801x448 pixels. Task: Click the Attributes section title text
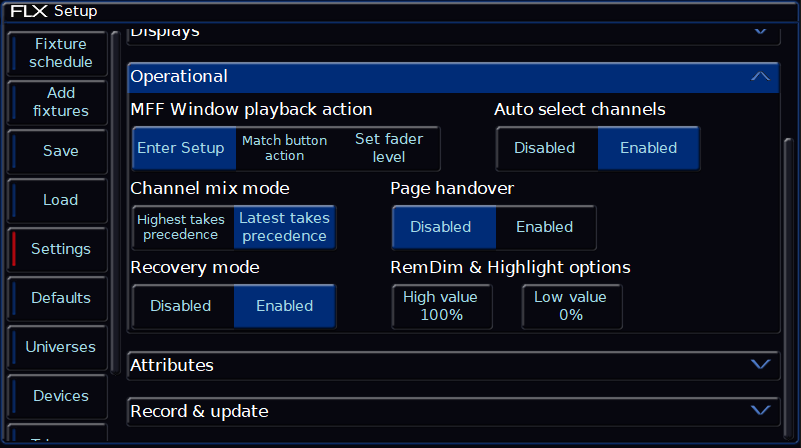click(x=172, y=365)
